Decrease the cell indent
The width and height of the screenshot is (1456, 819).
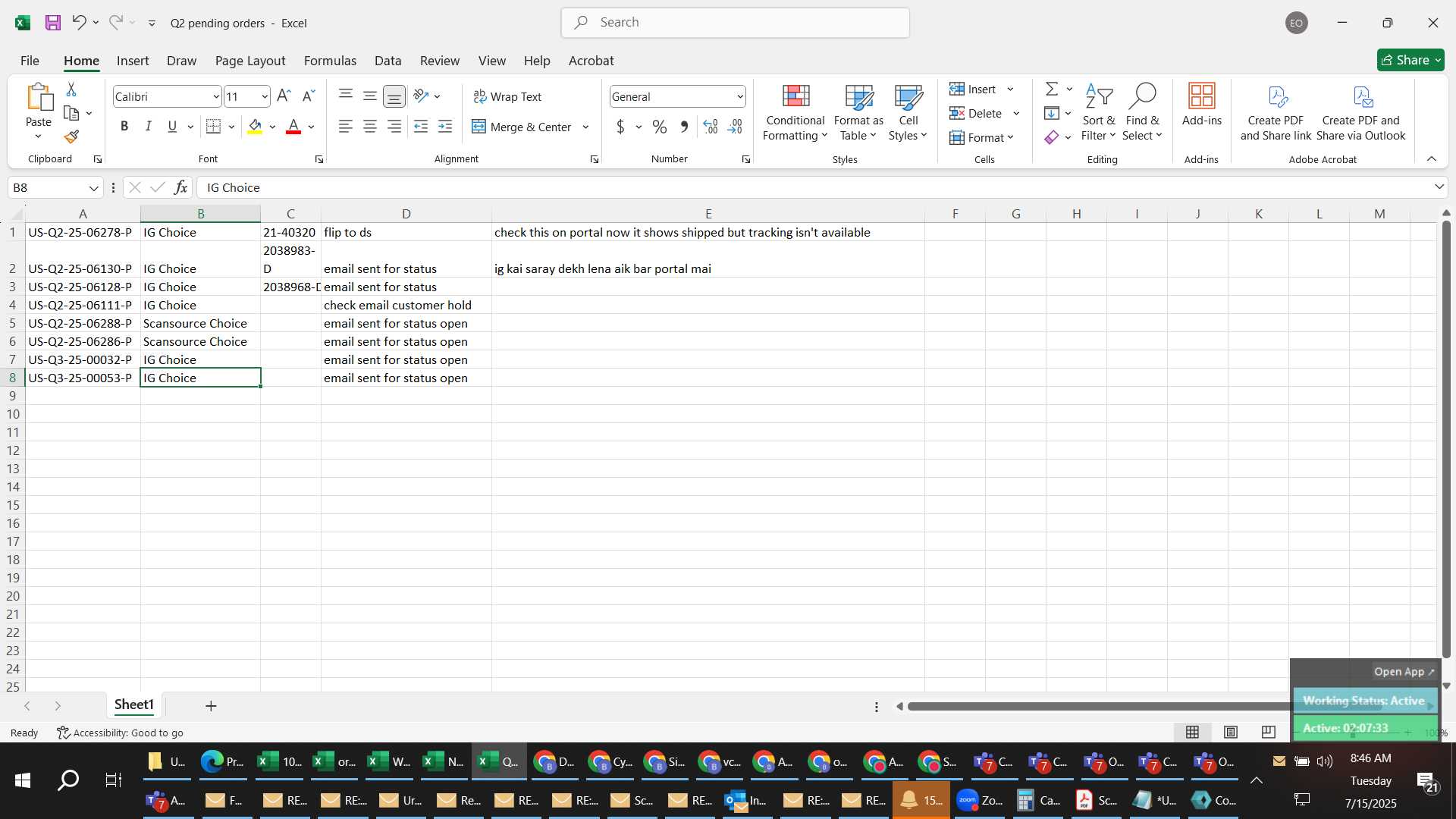click(421, 127)
